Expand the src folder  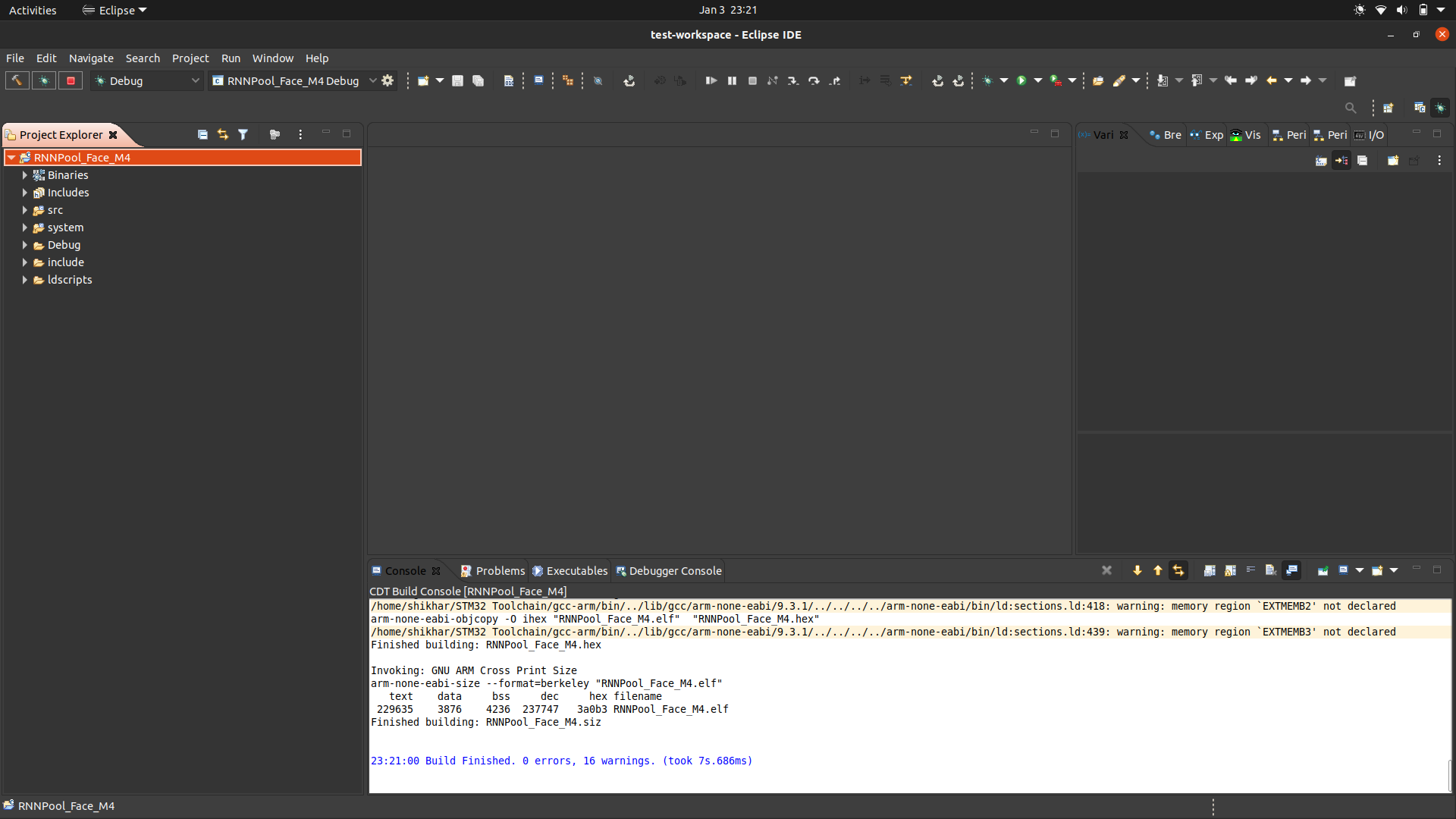point(25,210)
